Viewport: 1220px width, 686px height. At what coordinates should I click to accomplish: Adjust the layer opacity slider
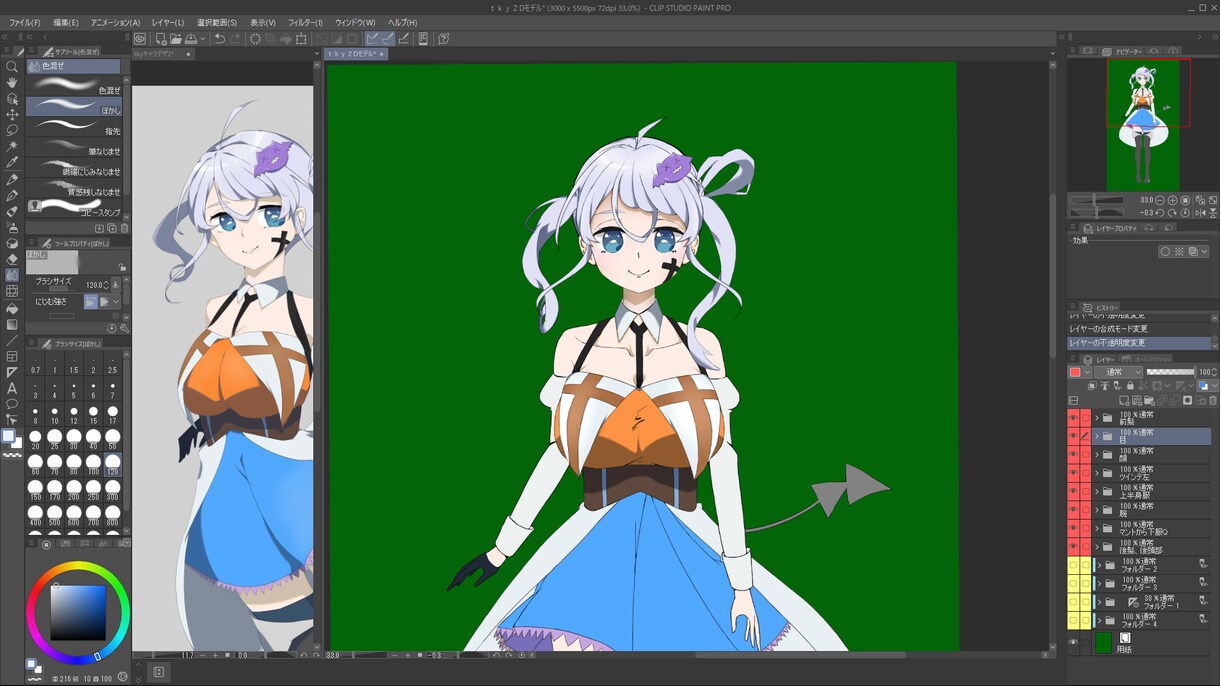[x=1170, y=372]
